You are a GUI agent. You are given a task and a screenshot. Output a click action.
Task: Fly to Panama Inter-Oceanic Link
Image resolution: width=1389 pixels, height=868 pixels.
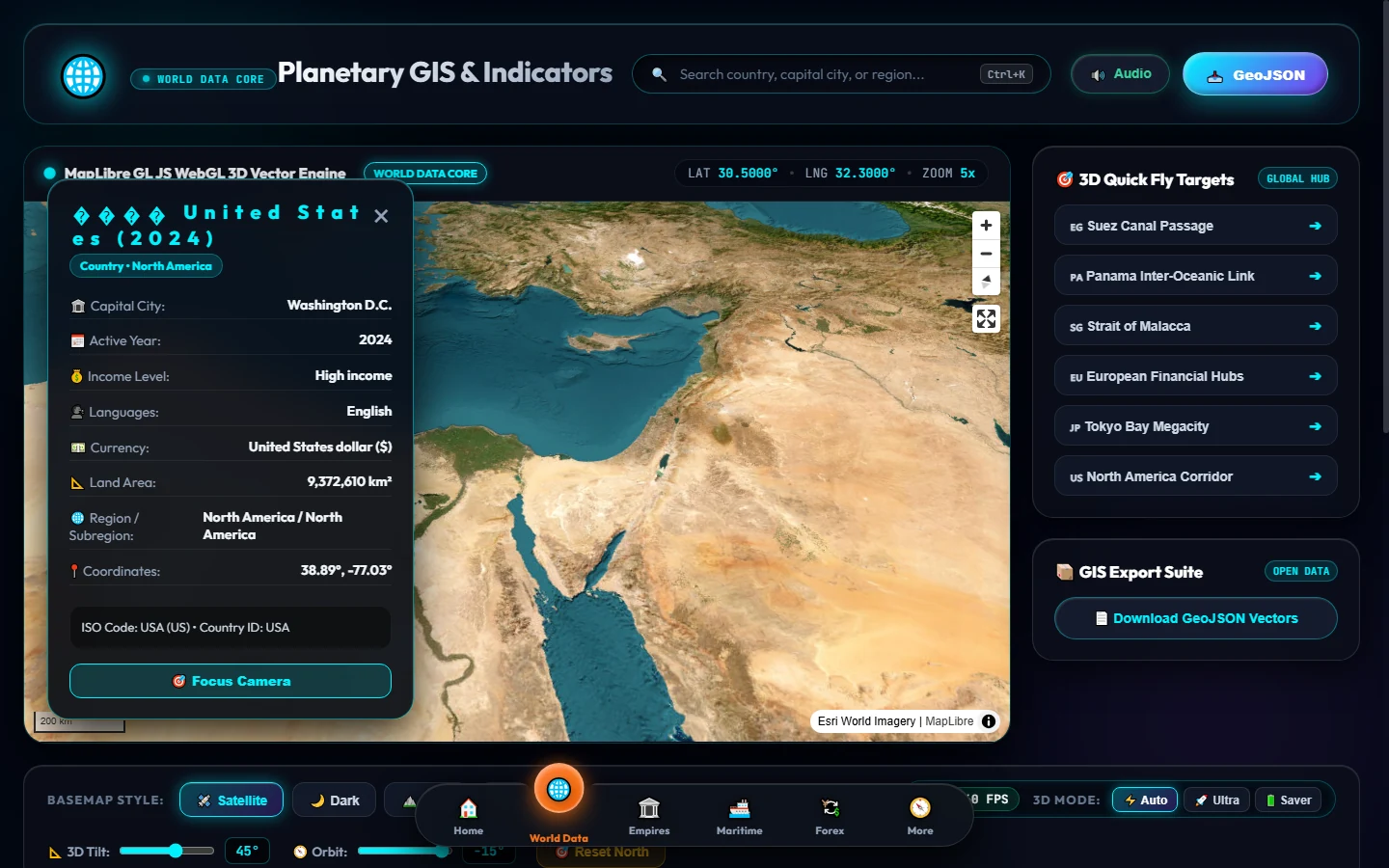[x=1196, y=276]
